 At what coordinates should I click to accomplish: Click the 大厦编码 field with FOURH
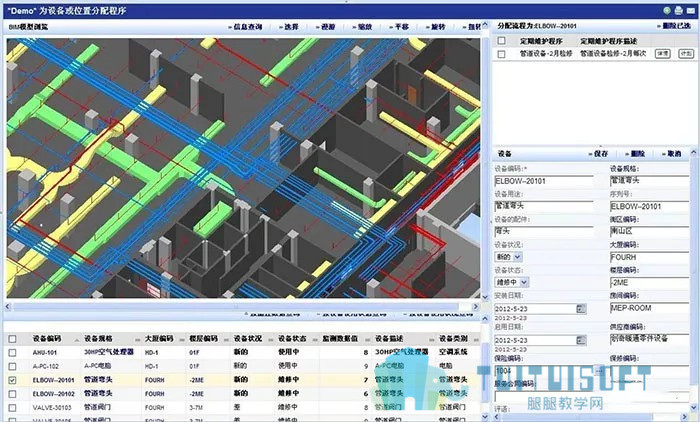point(650,257)
